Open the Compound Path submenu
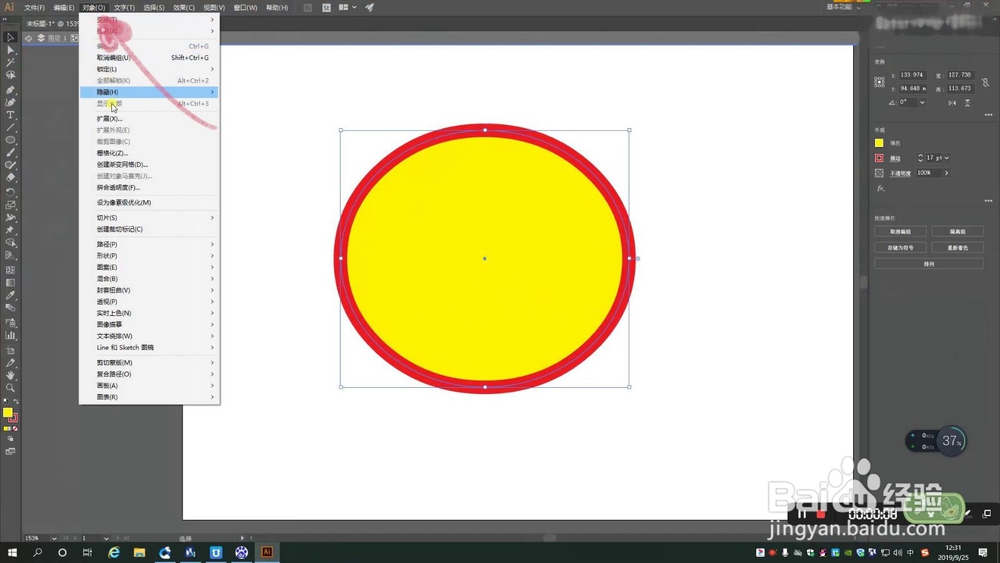The height and width of the screenshot is (563, 1000). click(x=149, y=374)
